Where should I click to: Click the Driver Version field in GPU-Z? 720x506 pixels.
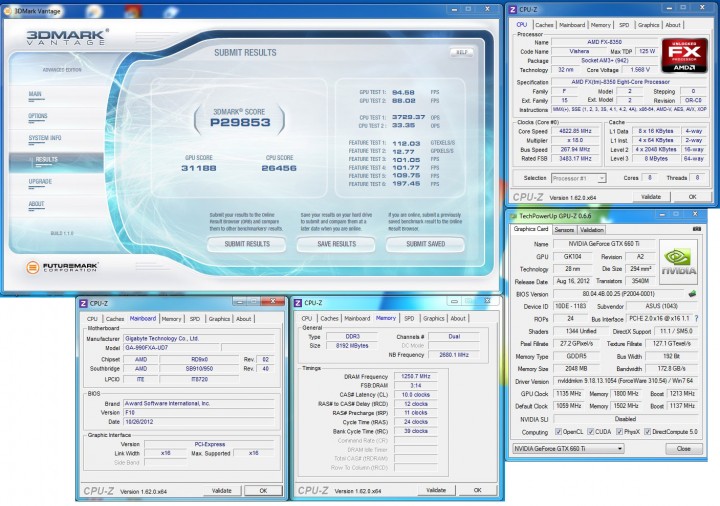pos(625,381)
